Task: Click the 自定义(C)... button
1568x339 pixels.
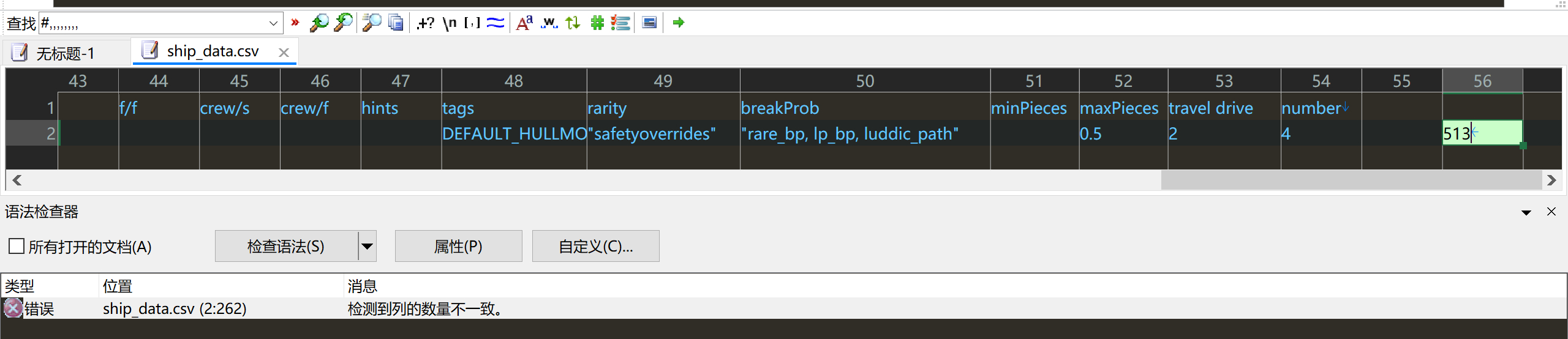Action: (x=595, y=247)
